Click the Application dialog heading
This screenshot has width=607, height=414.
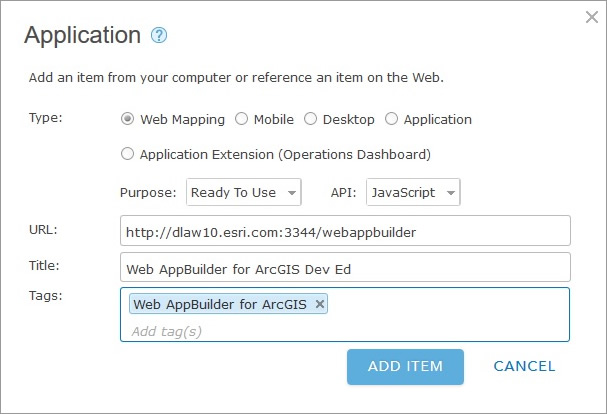pos(82,35)
